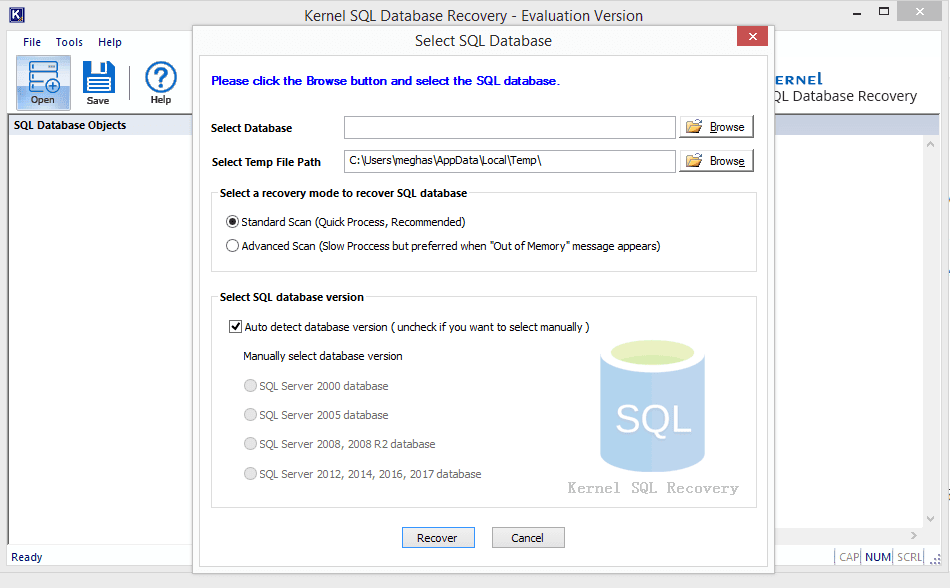This screenshot has width=950, height=588.
Task: Open the Tools menu
Action: (x=69, y=42)
